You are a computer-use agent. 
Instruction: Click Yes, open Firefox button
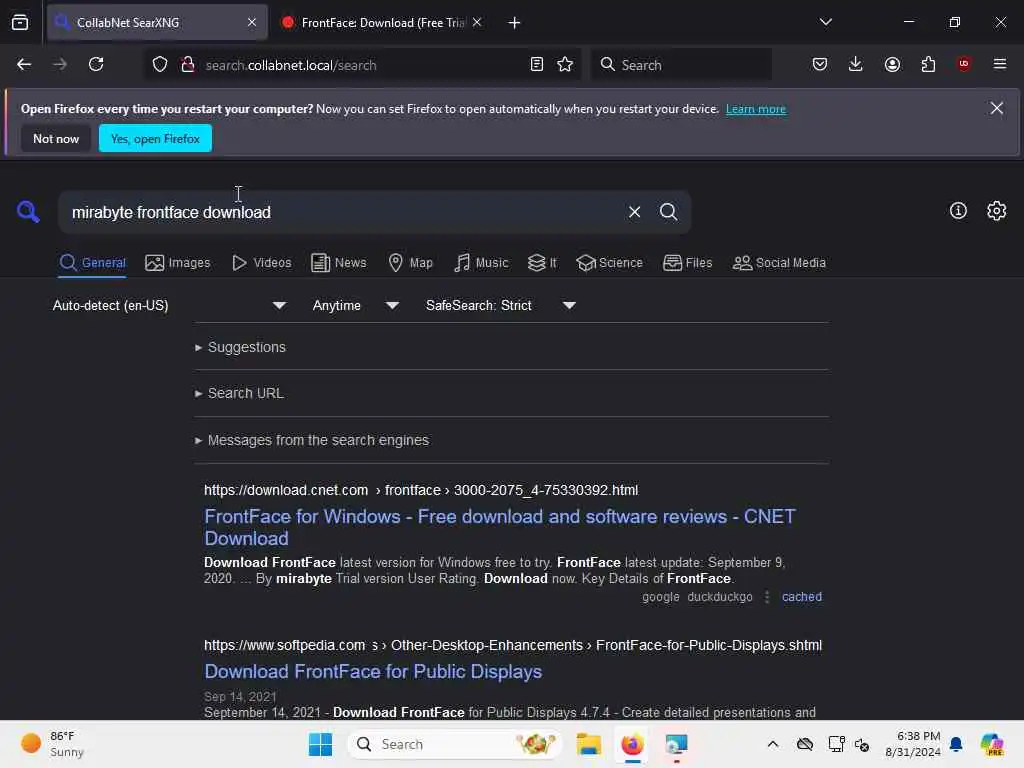click(155, 138)
